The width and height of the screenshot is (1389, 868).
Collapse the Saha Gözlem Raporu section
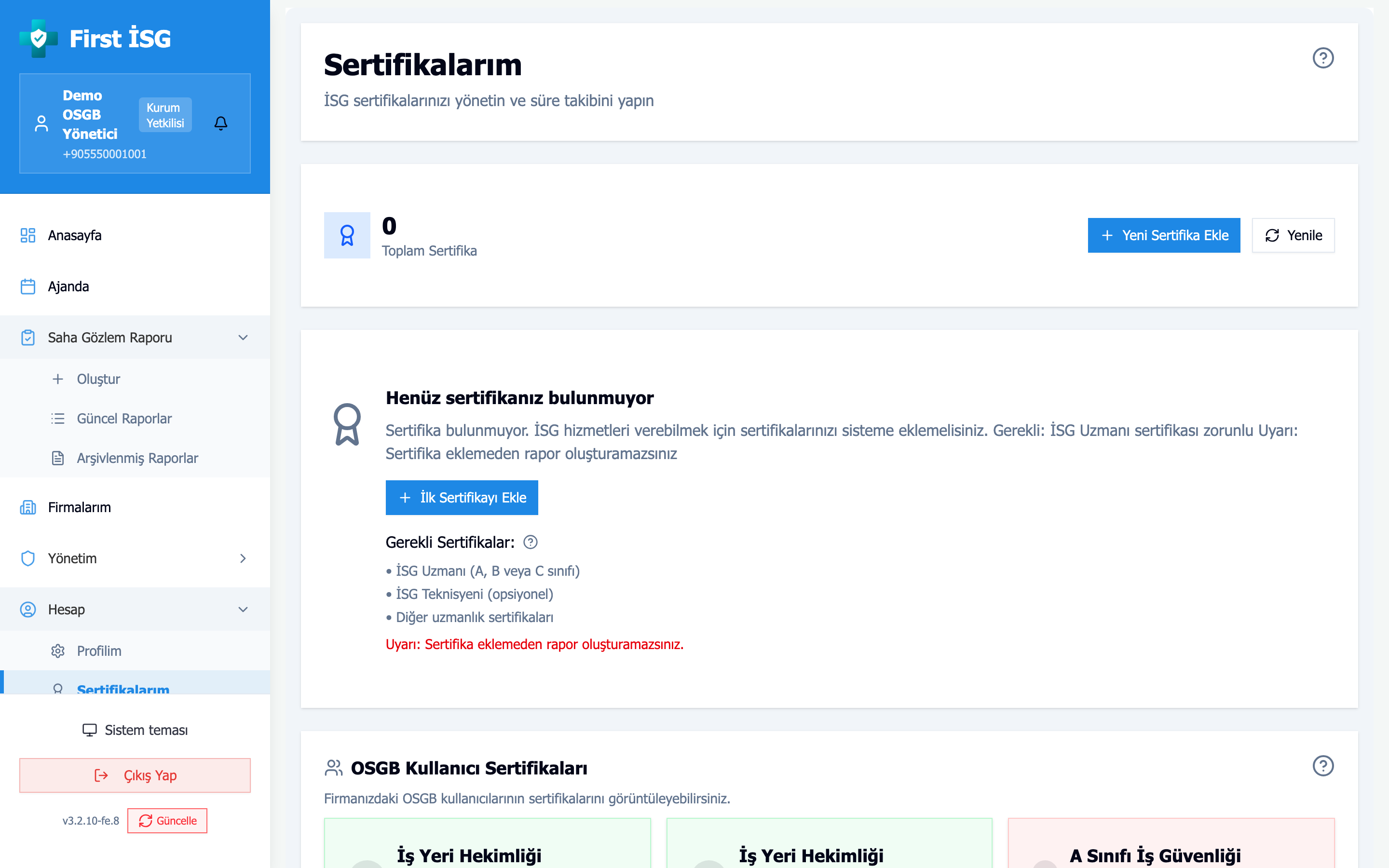pyautogui.click(x=243, y=337)
